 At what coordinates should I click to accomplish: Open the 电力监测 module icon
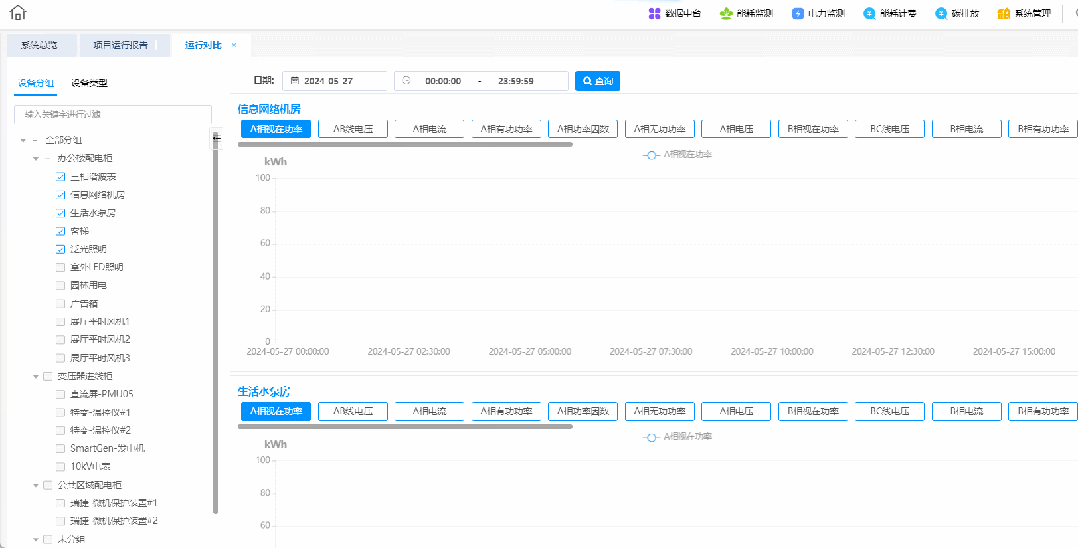click(798, 14)
